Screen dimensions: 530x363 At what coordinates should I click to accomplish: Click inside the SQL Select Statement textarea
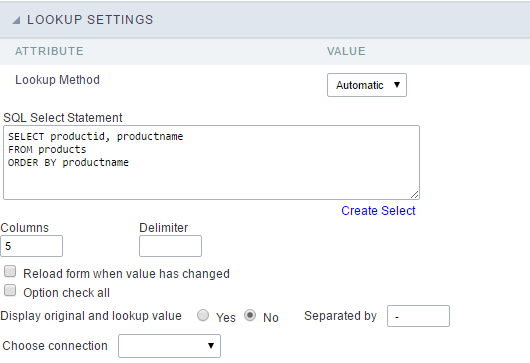pyautogui.click(x=211, y=163)
